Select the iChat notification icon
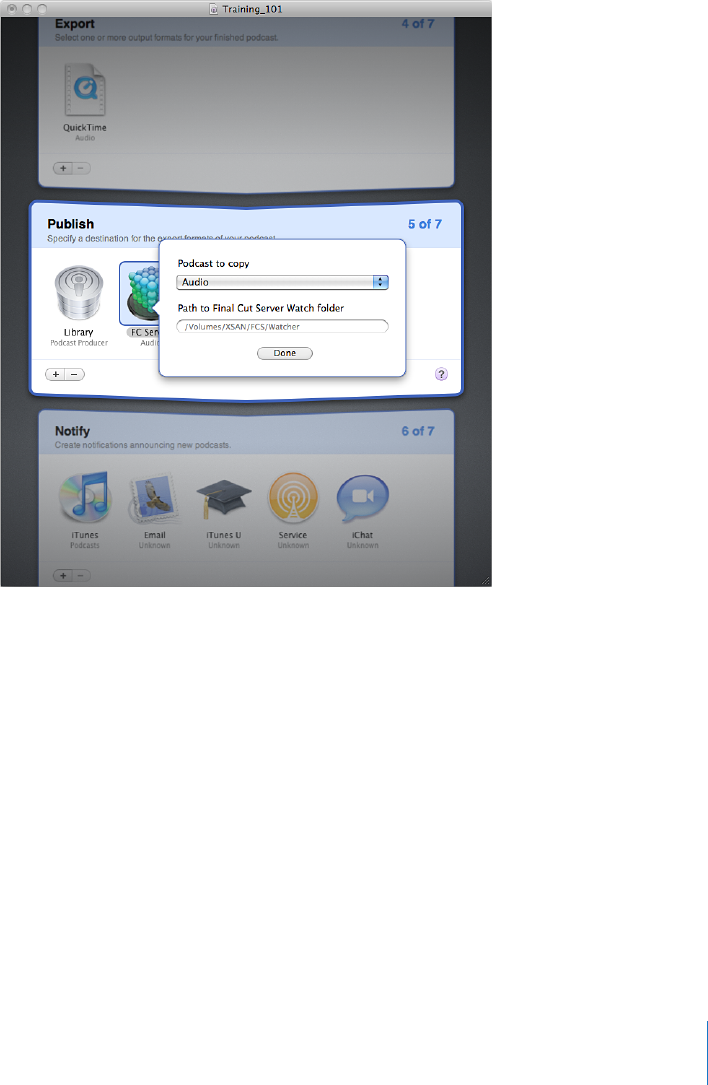The image size is (708, 1085). (x=362, y=499)
